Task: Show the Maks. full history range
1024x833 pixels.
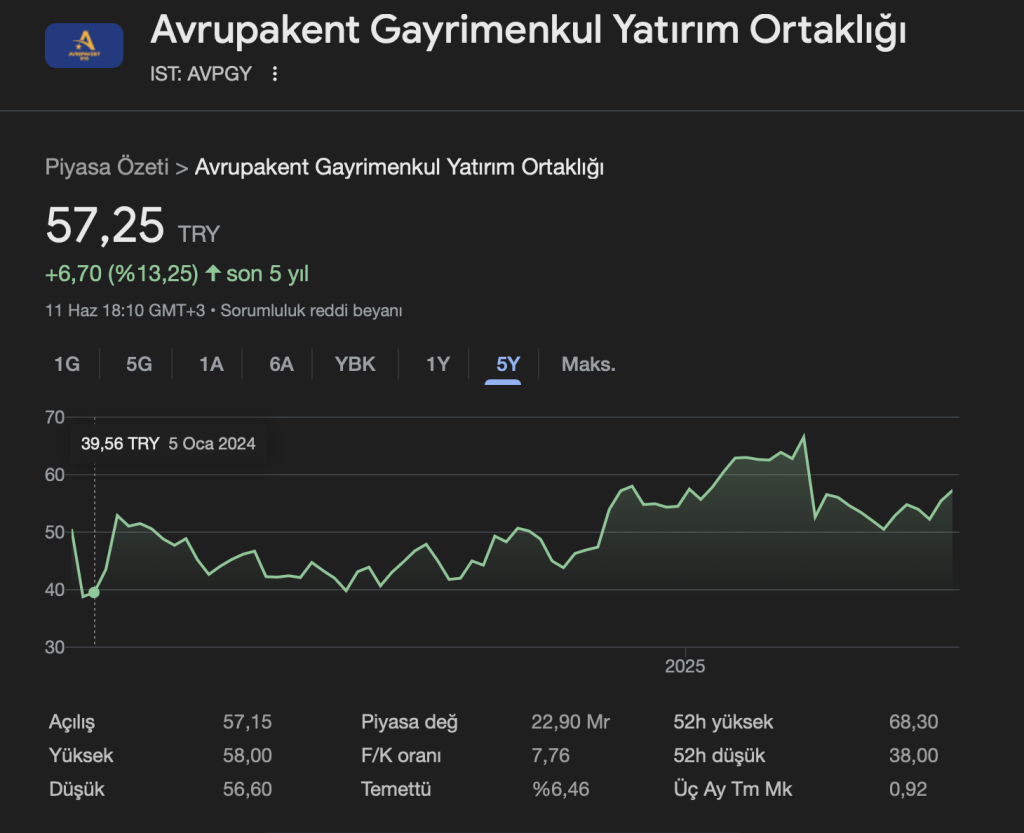Action: [x=588, y=364]
